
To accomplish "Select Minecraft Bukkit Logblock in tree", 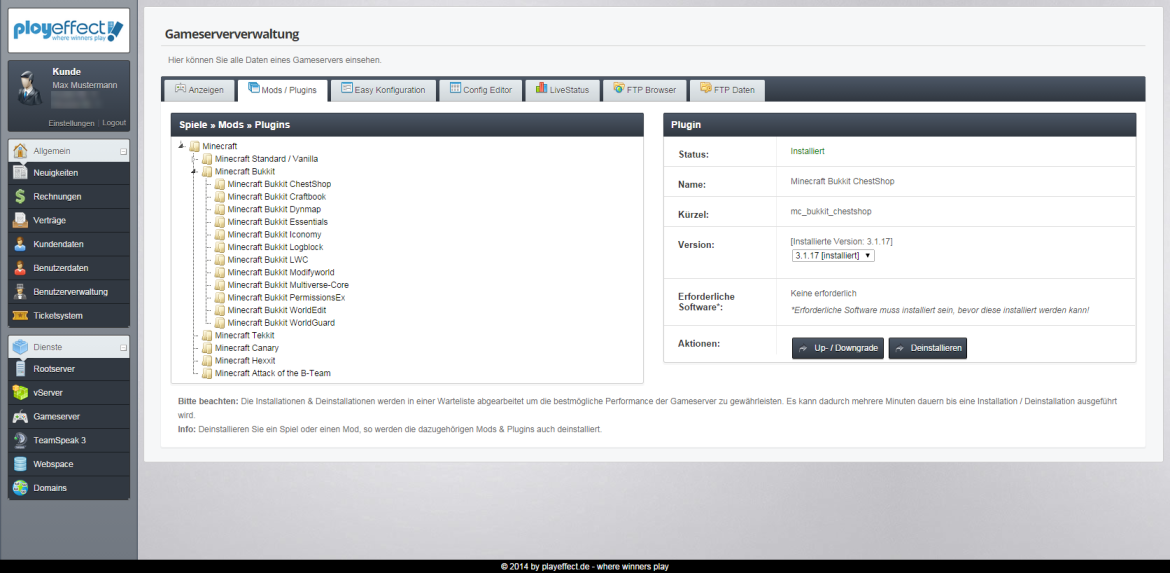I will (275, 248).
